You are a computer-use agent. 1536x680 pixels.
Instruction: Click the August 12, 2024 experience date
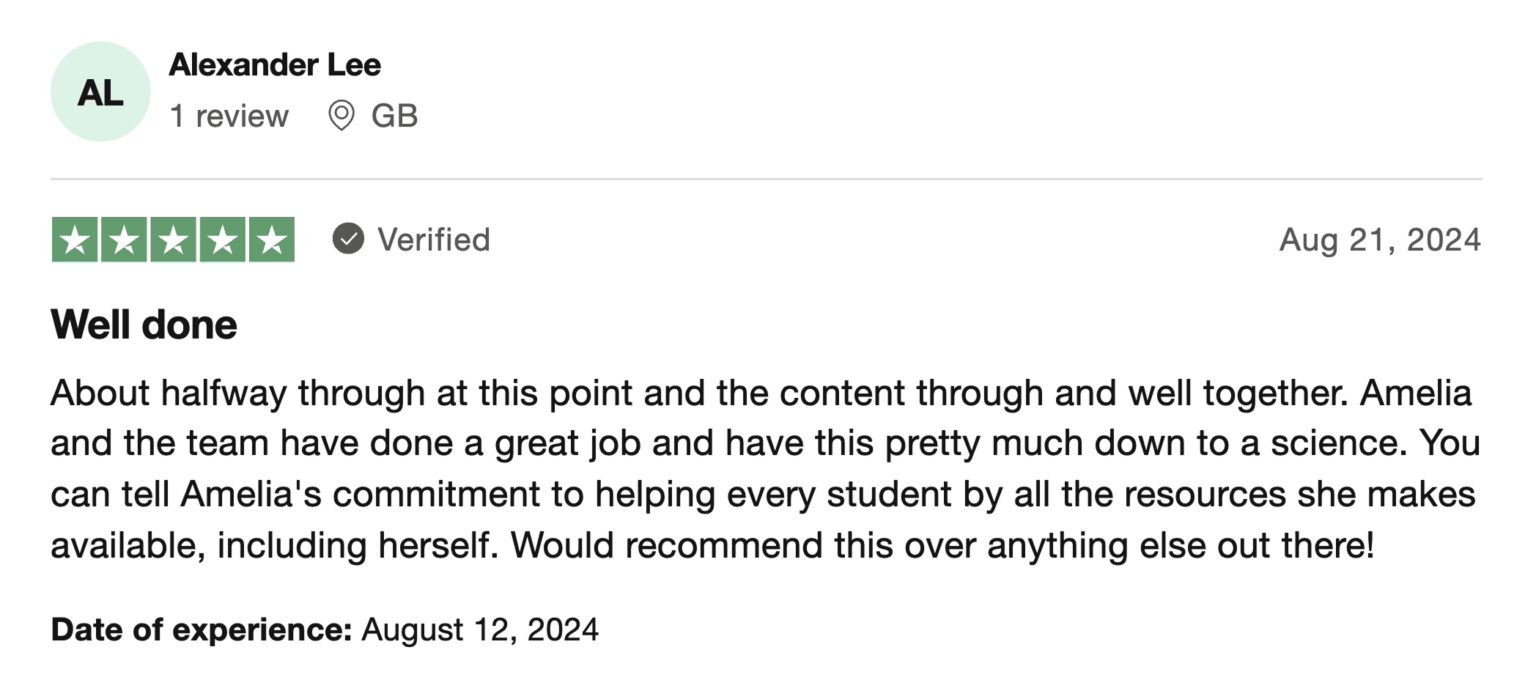(480, 630)
